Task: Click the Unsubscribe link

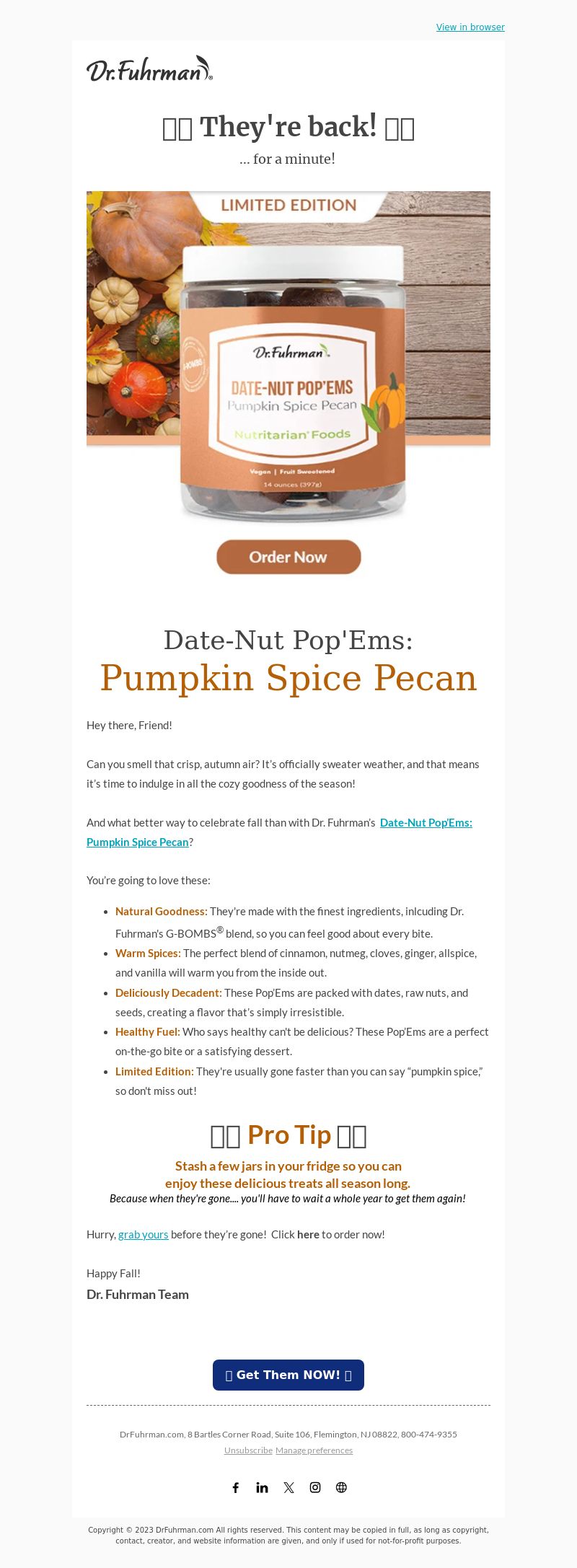Action: [248, 1450]
